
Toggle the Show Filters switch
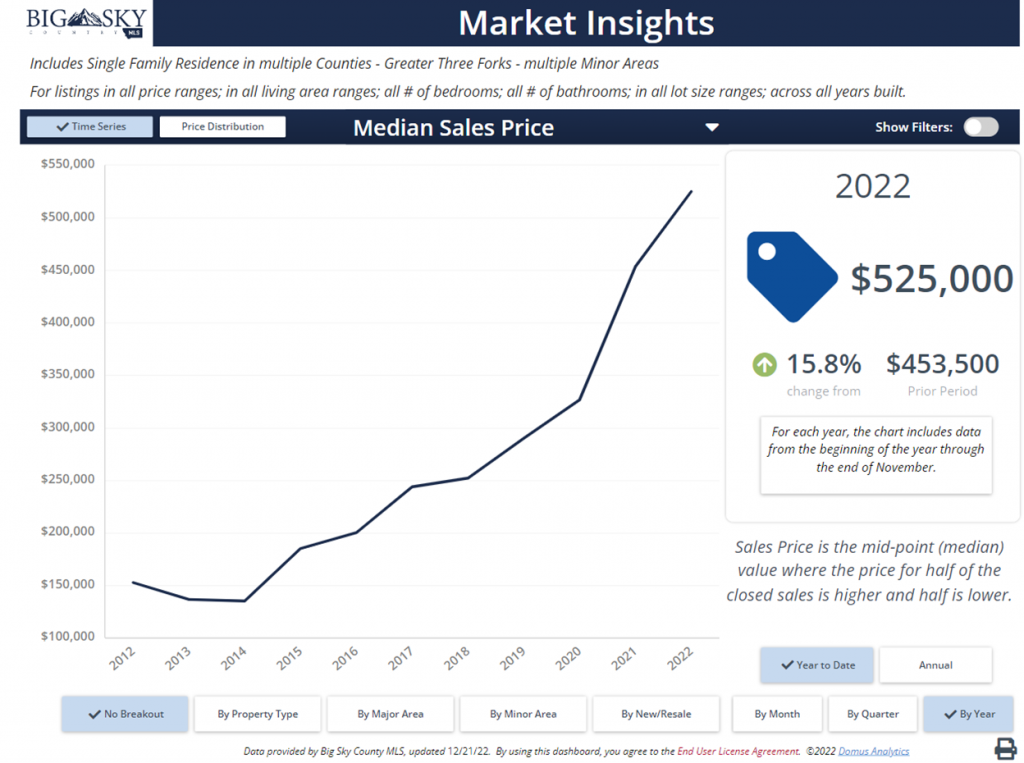(981, 127)
